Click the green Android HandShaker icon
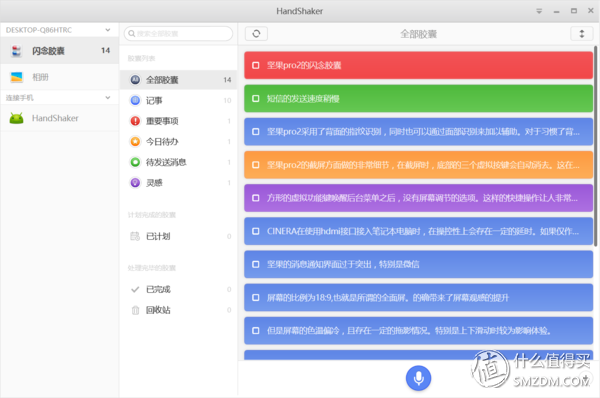Image resolution: width=600 pixels, height=398 pixels. (16, 118)
